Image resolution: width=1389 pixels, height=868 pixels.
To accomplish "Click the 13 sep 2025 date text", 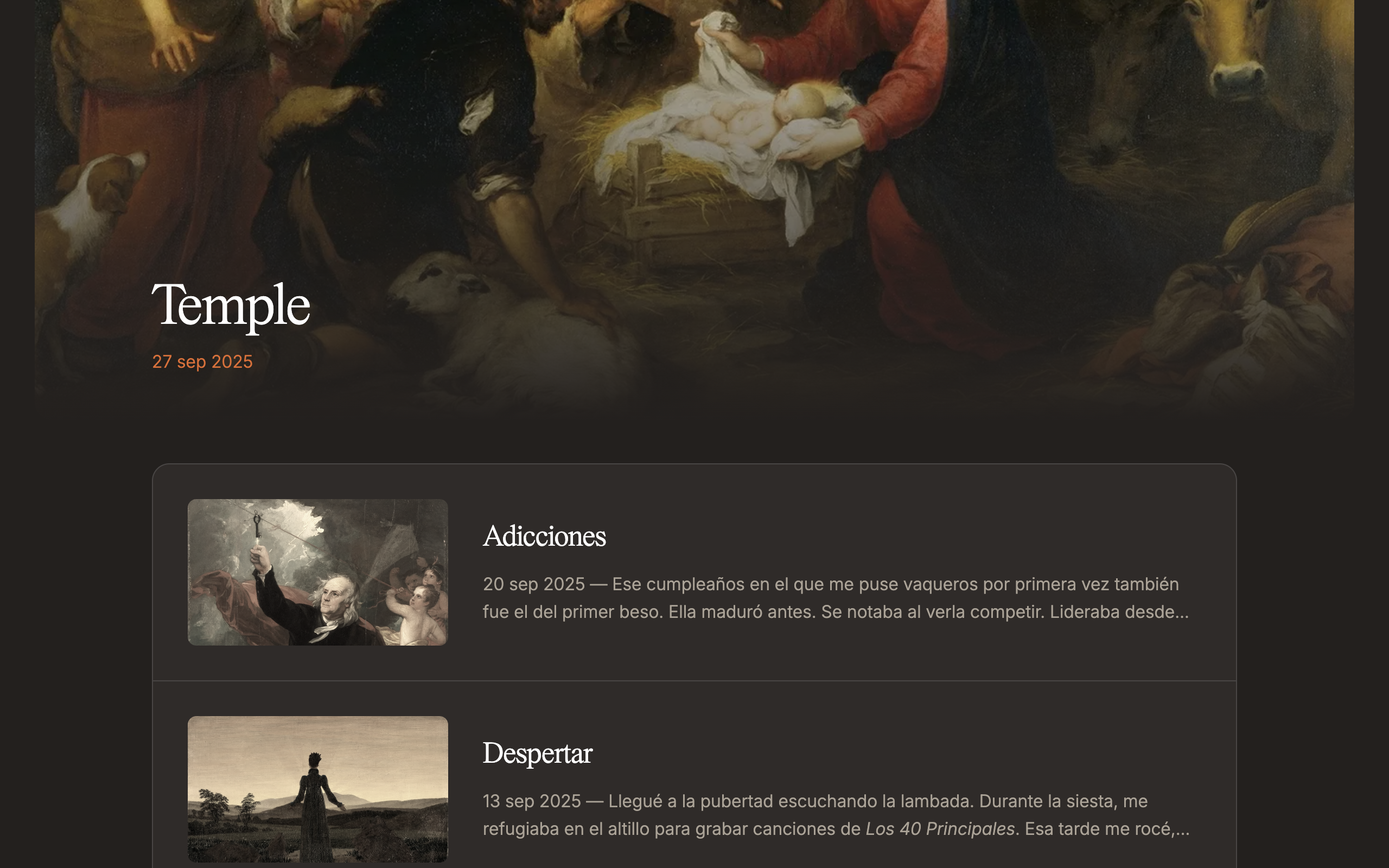I will pyautogui.click(x=532, y=801).
